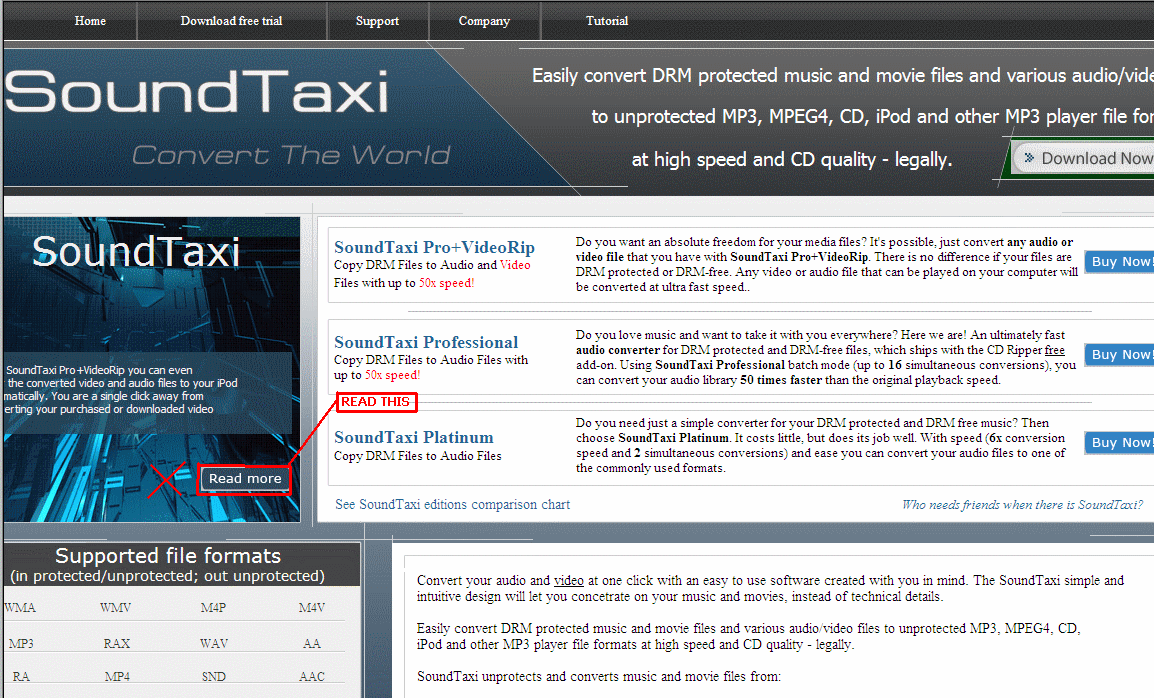Click the WMV format cell
This screenshot has height=698, width=1154.
[x=116, y=607]
